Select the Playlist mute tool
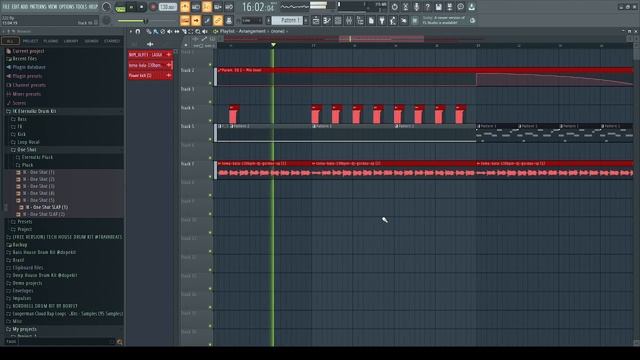 (169, 31)
